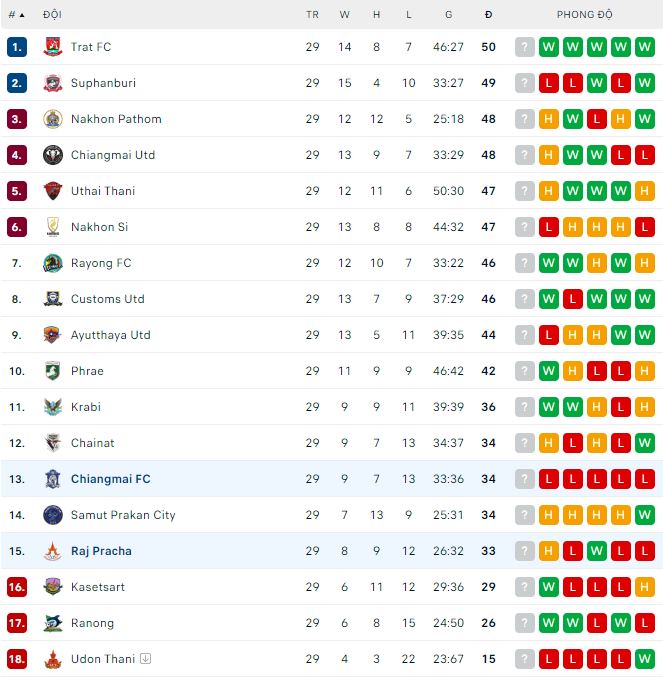This screenshot has width=663, height=679.
Task: Click the PHONG ĐỘ form column header
Action: pyautogui.click(x=584, y=15)
